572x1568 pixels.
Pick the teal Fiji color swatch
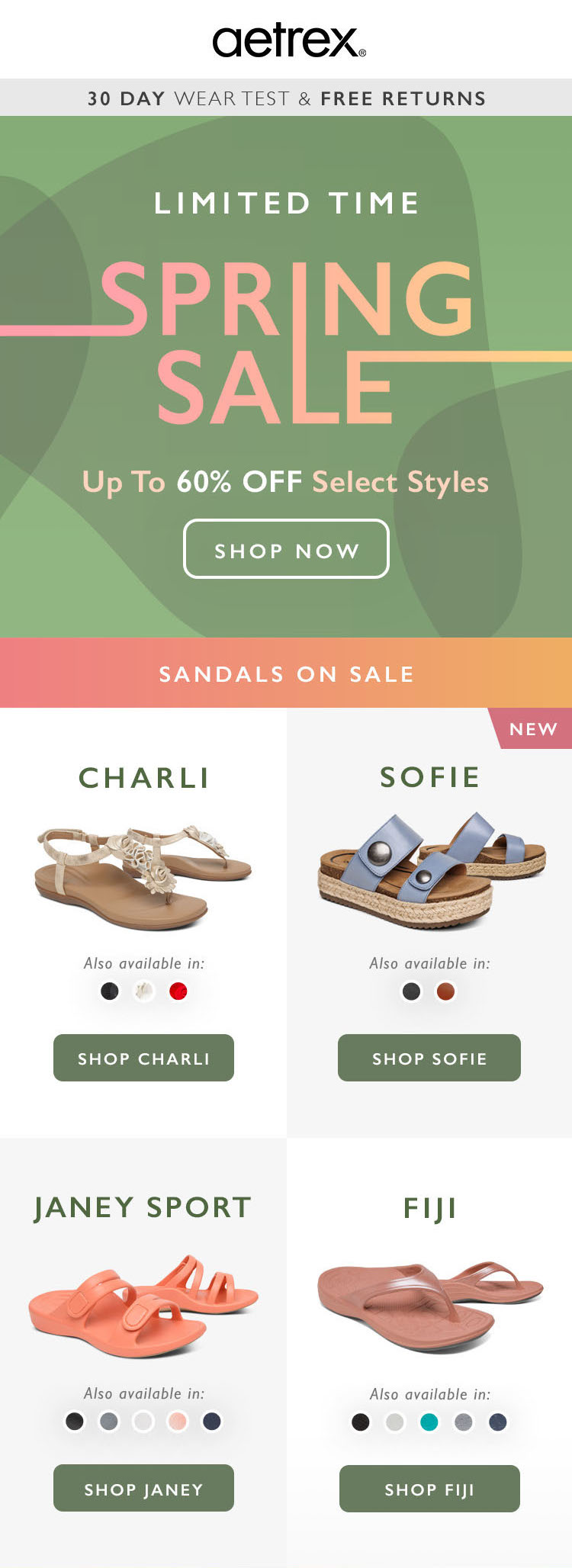tap(429, 1422)
